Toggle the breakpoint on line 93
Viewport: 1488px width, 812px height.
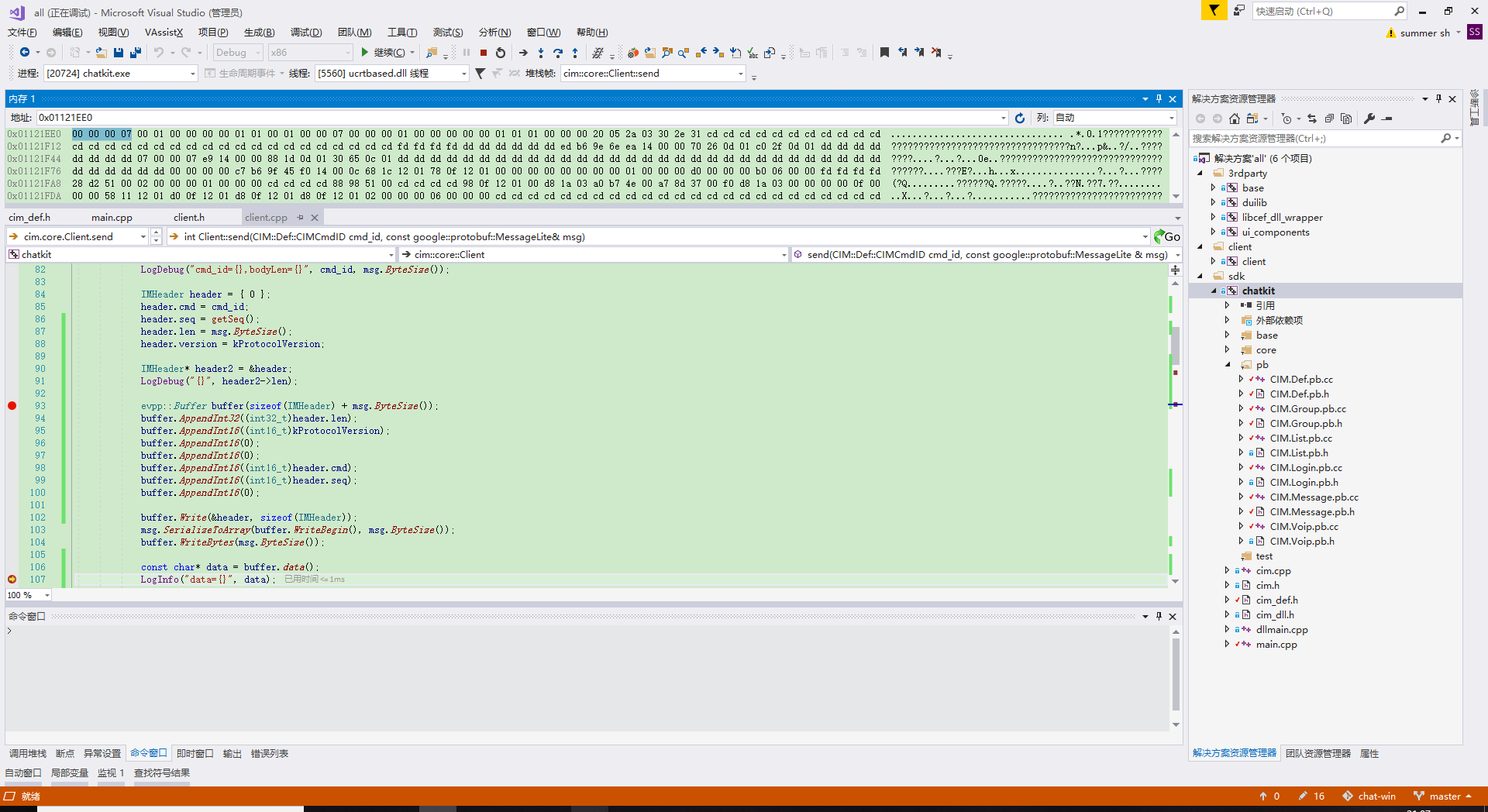click(x=12, y=406)
